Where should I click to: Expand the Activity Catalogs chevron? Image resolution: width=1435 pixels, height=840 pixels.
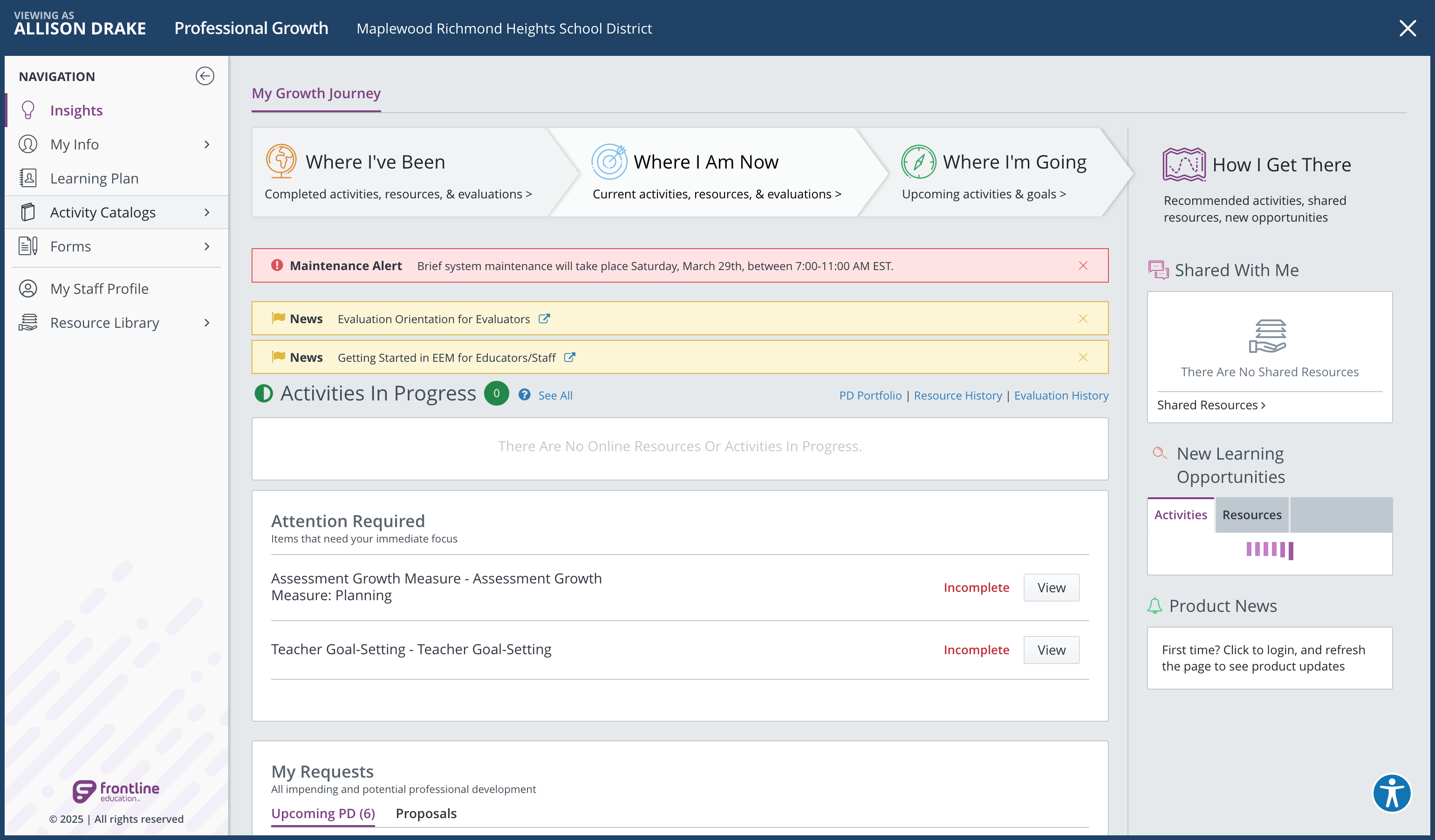click(x=207, y=212)
